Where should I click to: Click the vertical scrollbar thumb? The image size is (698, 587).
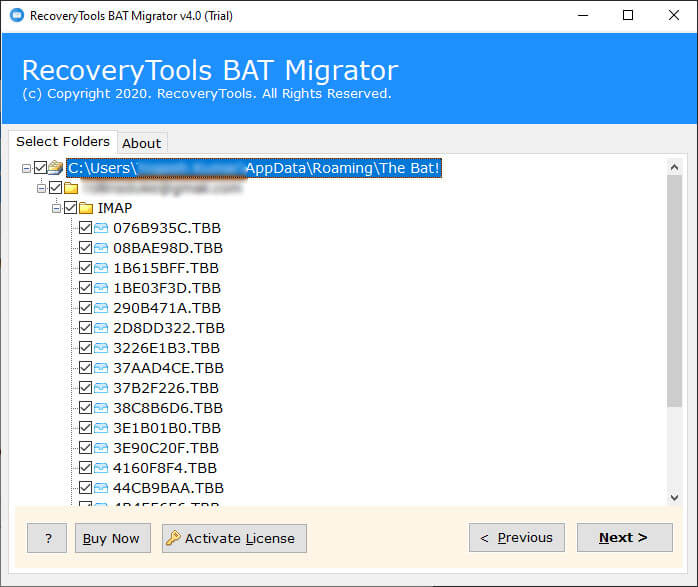674,291
